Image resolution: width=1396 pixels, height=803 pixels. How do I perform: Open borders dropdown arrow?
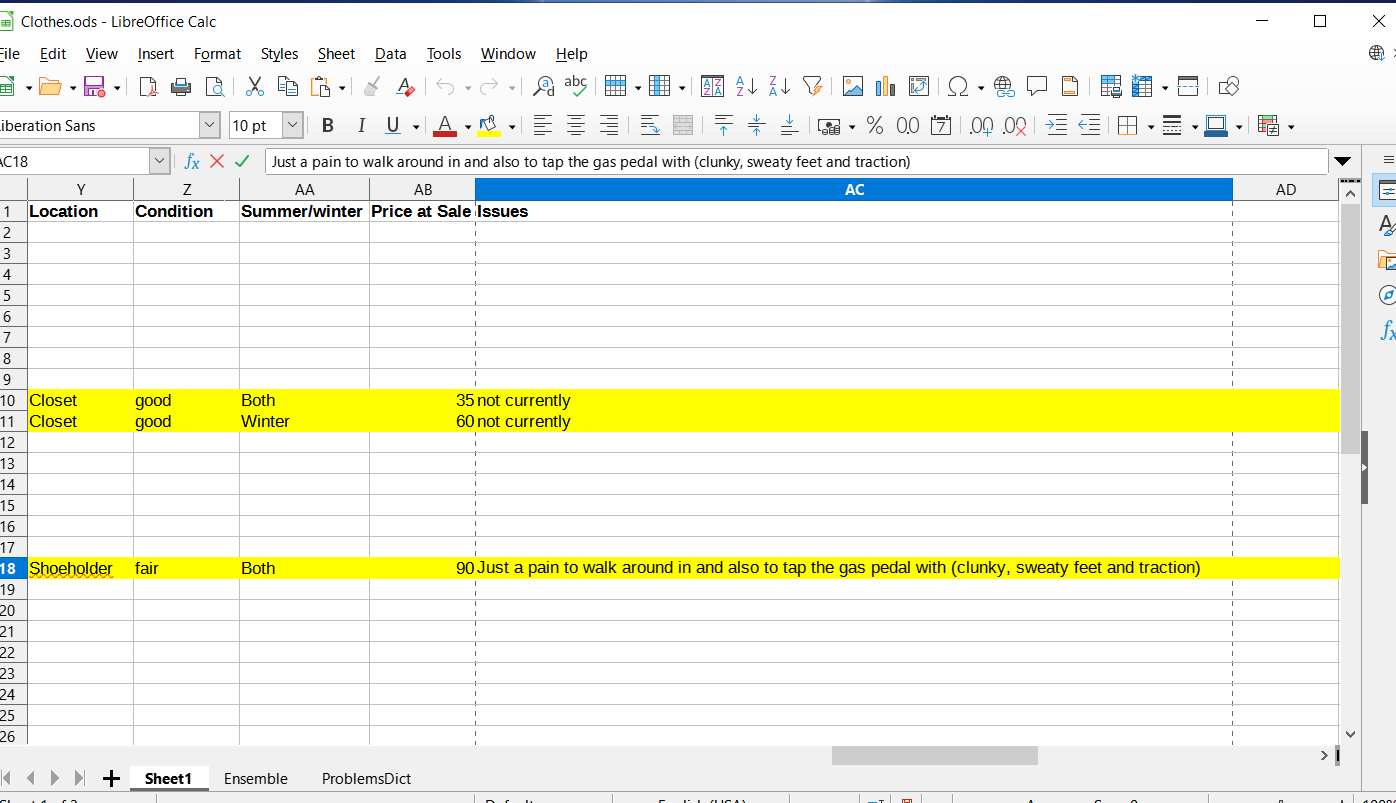1151,126
